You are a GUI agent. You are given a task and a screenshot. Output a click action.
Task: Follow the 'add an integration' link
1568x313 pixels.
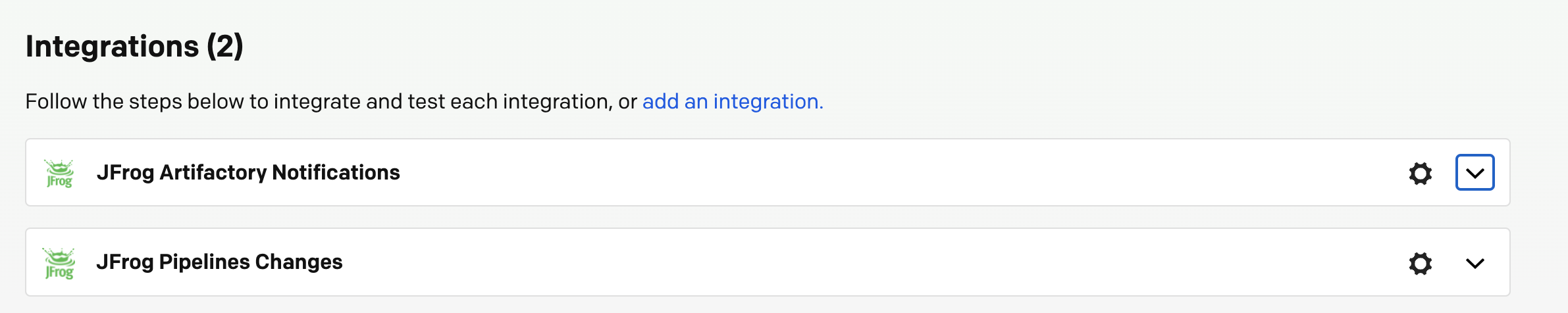click(x=733, y=101)
